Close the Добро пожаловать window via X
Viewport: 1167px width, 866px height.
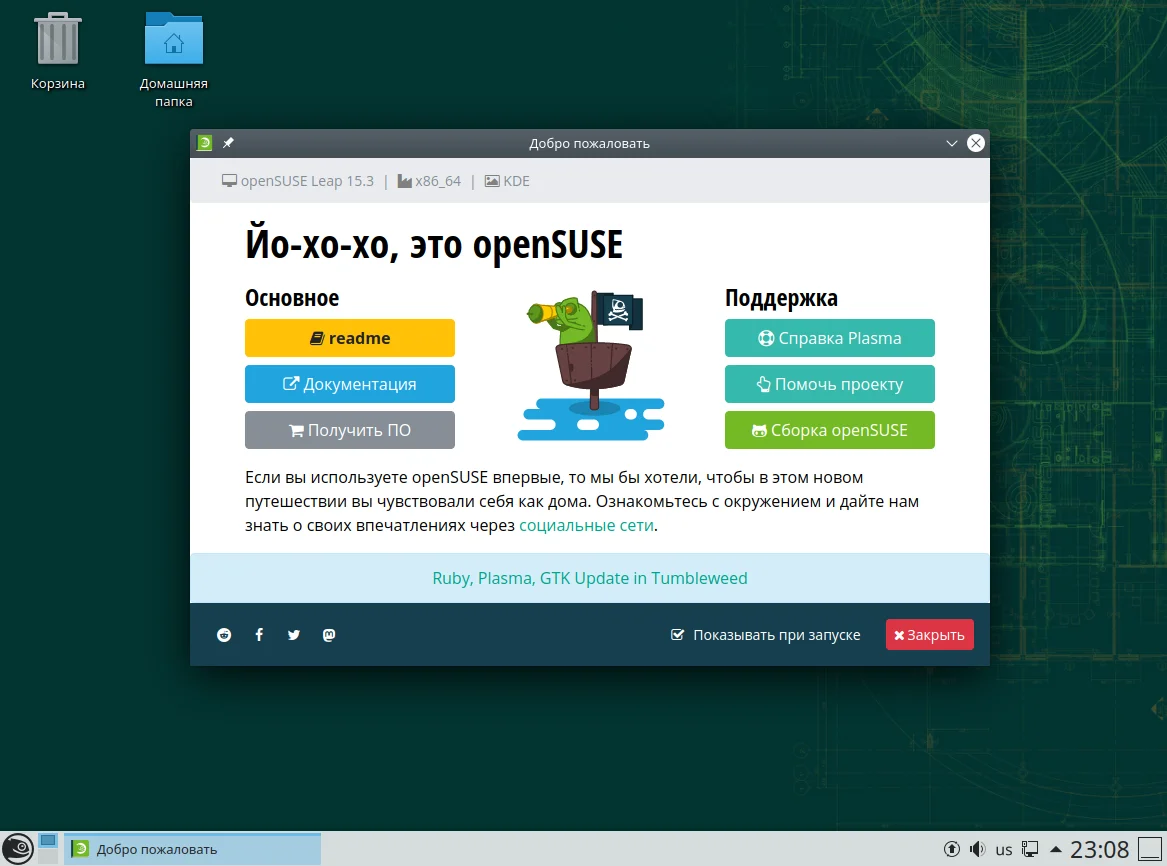tap(976, 144)
